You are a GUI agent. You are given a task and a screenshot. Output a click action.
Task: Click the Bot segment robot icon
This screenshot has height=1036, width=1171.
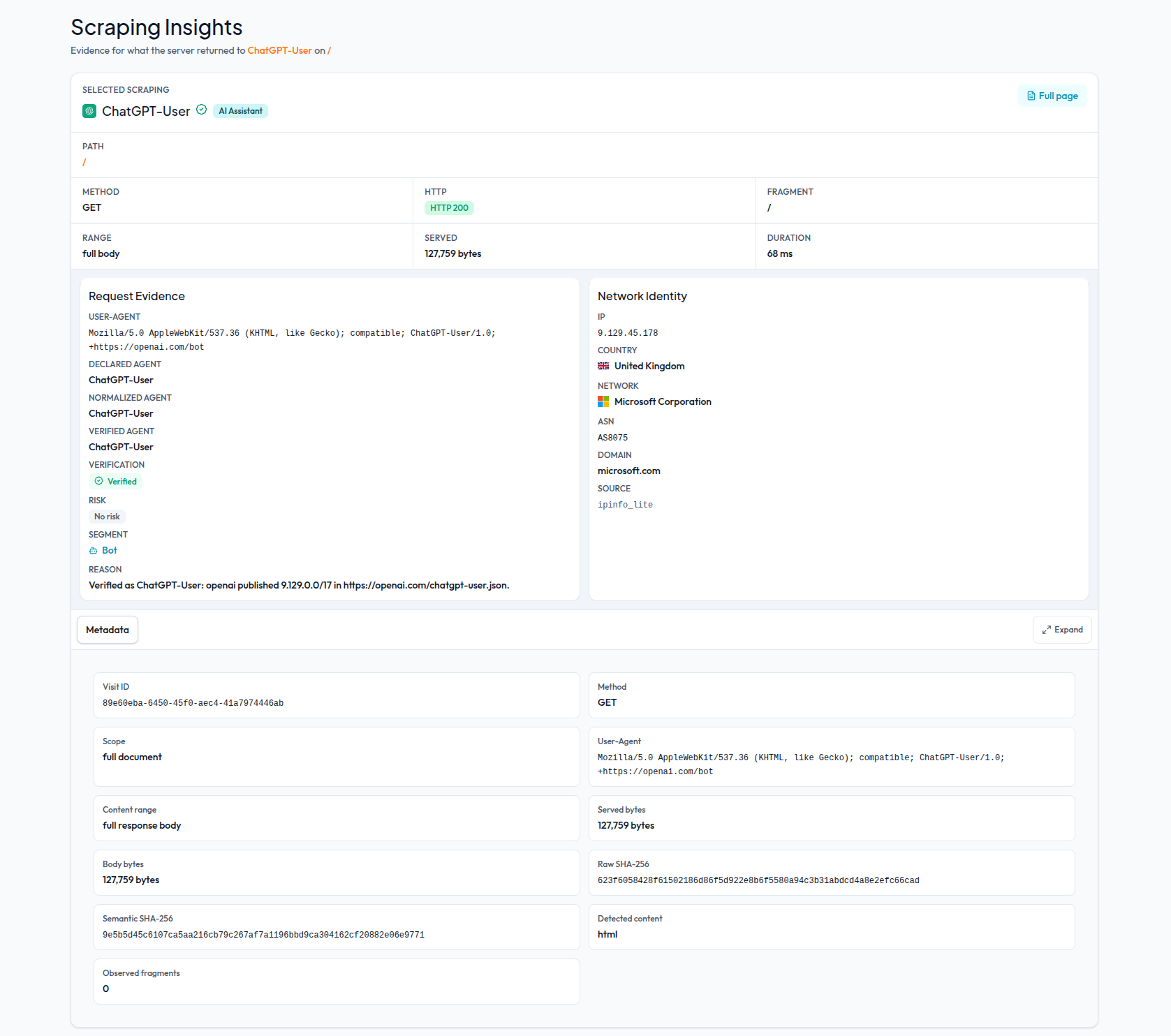click(93, 551)
